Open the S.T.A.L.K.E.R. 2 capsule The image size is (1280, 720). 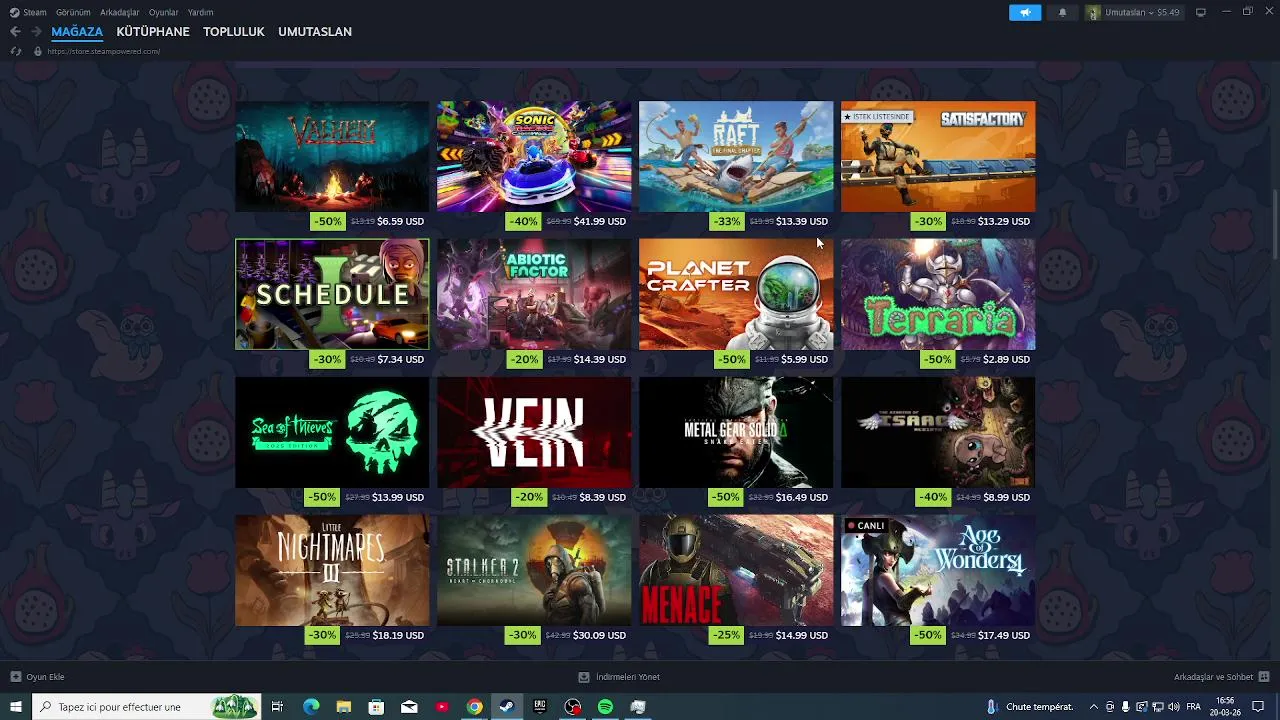[x=534, y=570]
